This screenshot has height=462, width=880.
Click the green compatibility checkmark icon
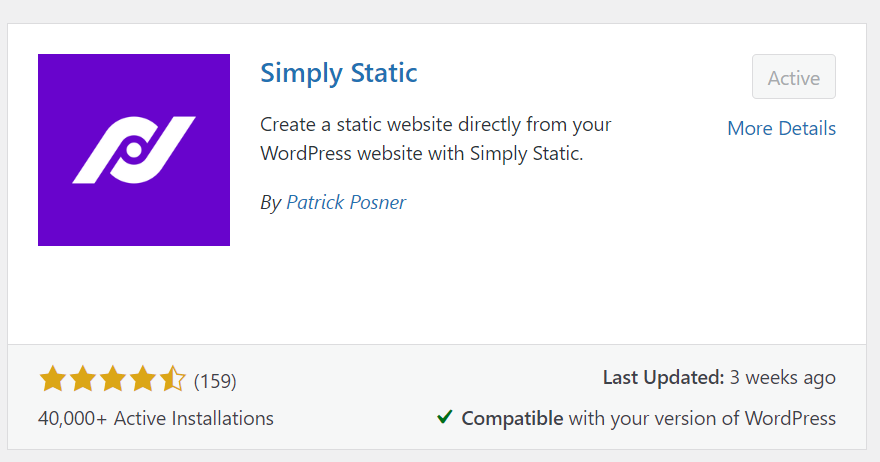[x=444, y=417]
